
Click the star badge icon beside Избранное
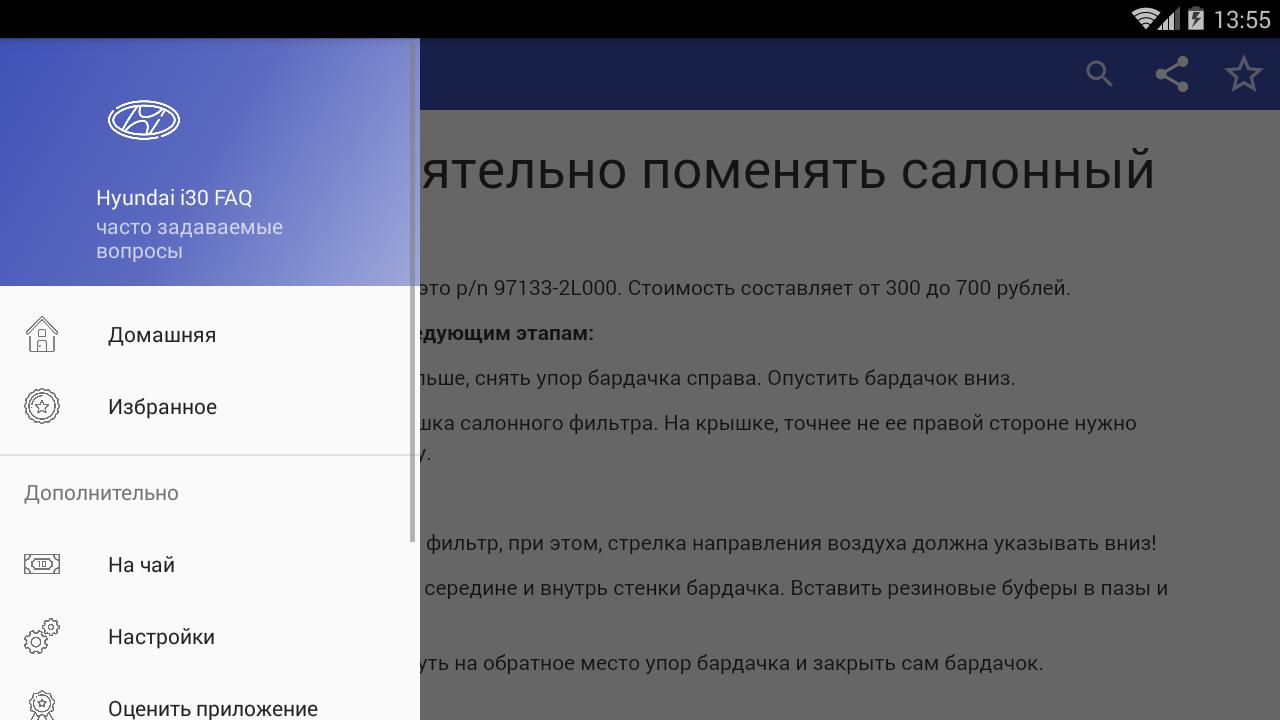click(42, 407)
